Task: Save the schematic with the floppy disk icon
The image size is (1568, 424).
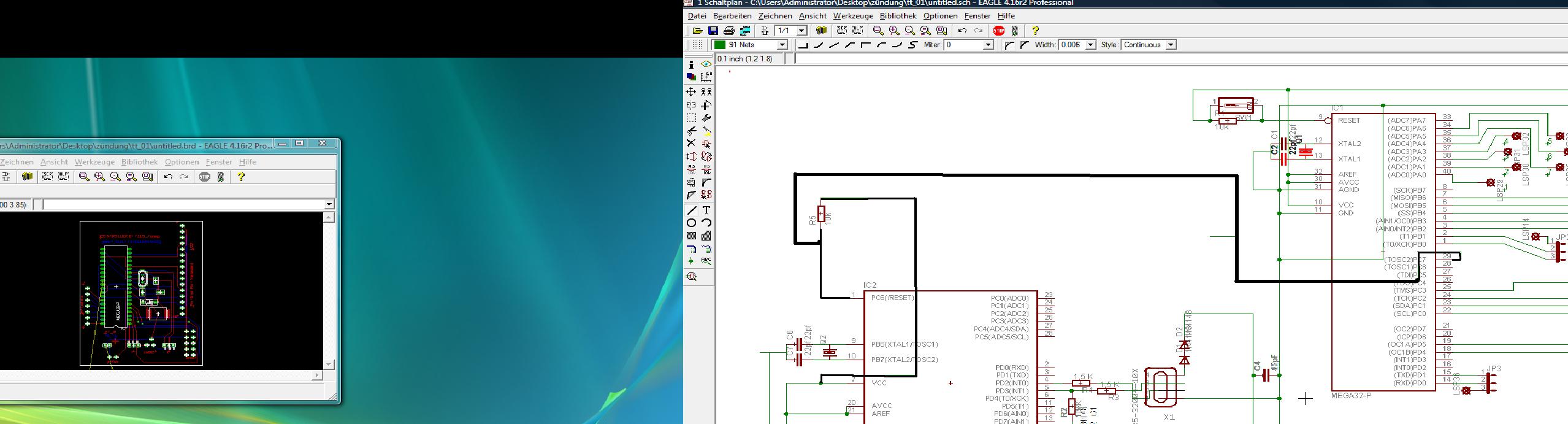Action: [x=713, y=31]
